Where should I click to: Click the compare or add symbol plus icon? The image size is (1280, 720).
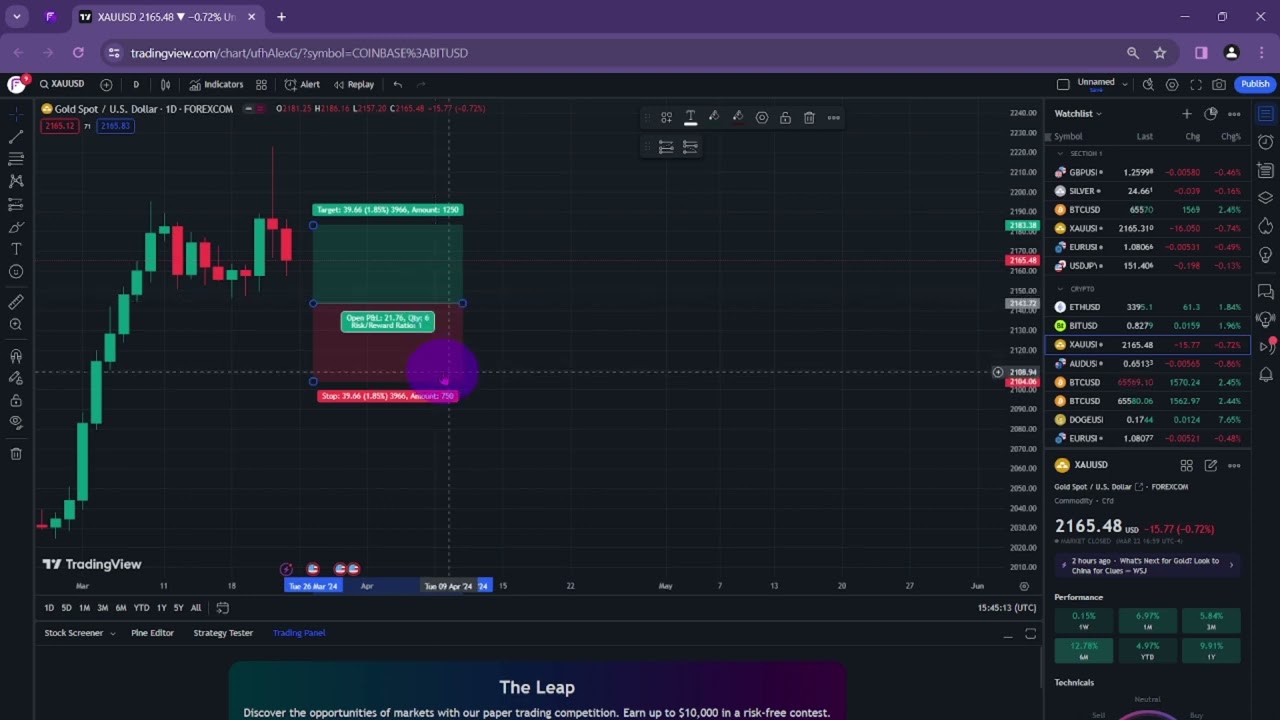pos(106,85)
